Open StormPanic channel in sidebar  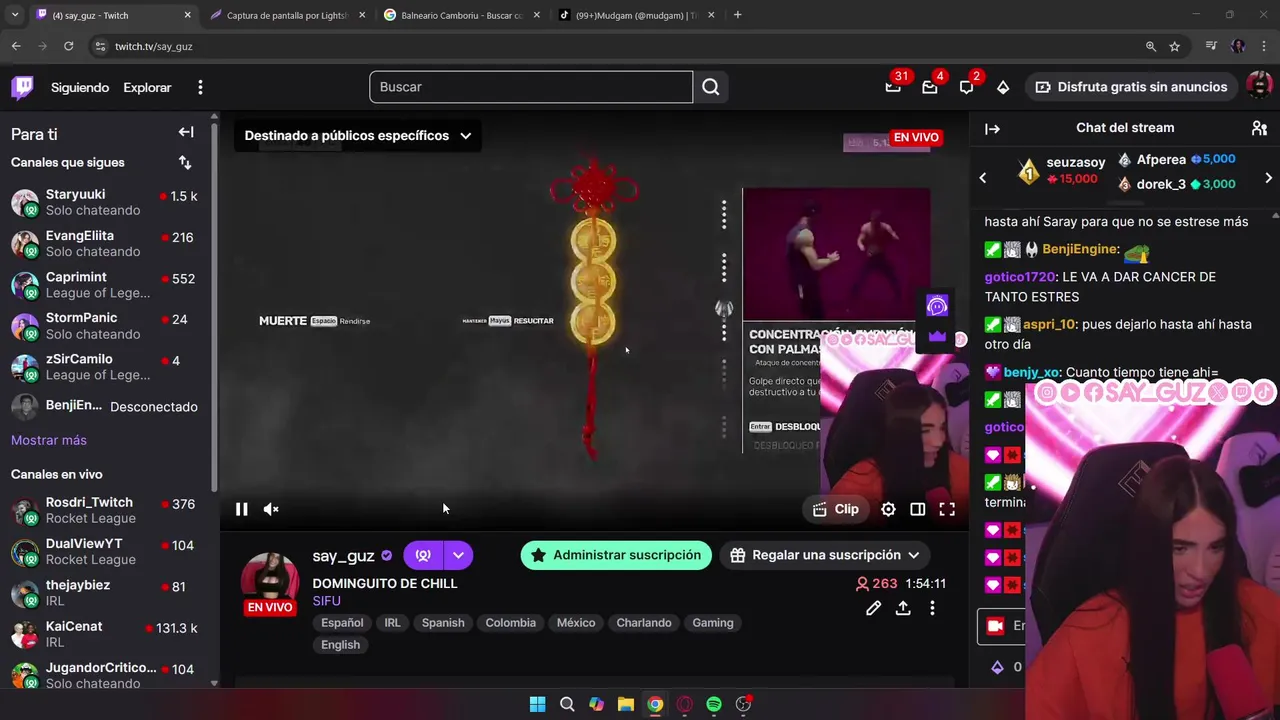tap(104, 325)
